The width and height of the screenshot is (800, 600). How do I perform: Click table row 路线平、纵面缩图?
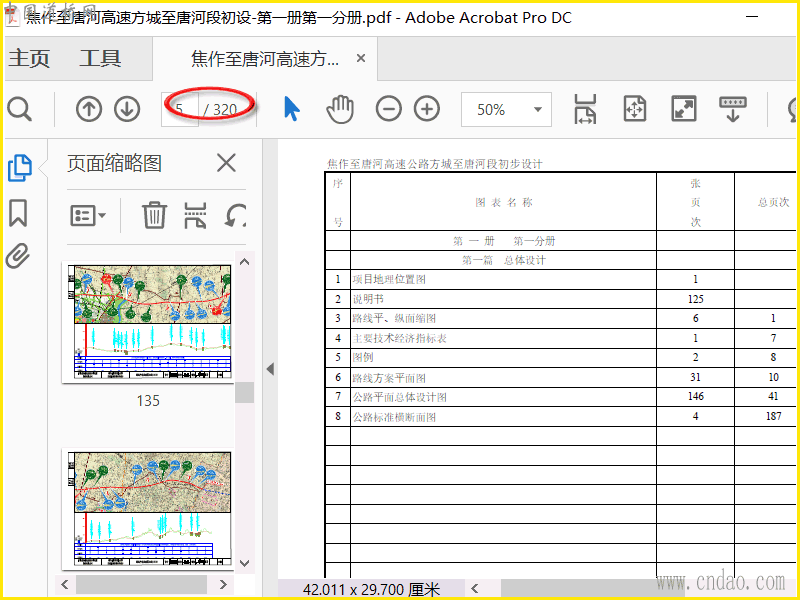click(560, 318)
